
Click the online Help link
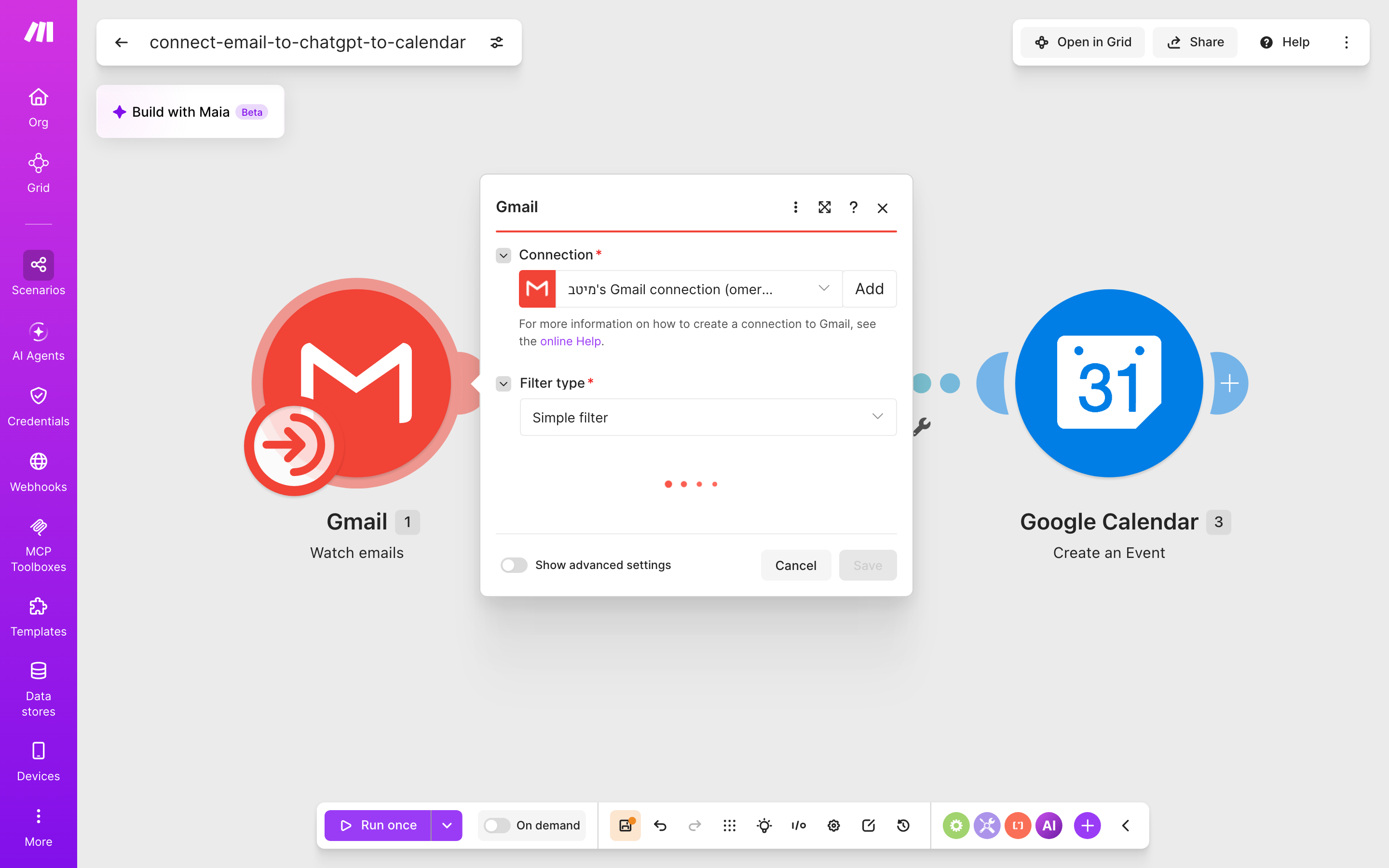point(571,341)
